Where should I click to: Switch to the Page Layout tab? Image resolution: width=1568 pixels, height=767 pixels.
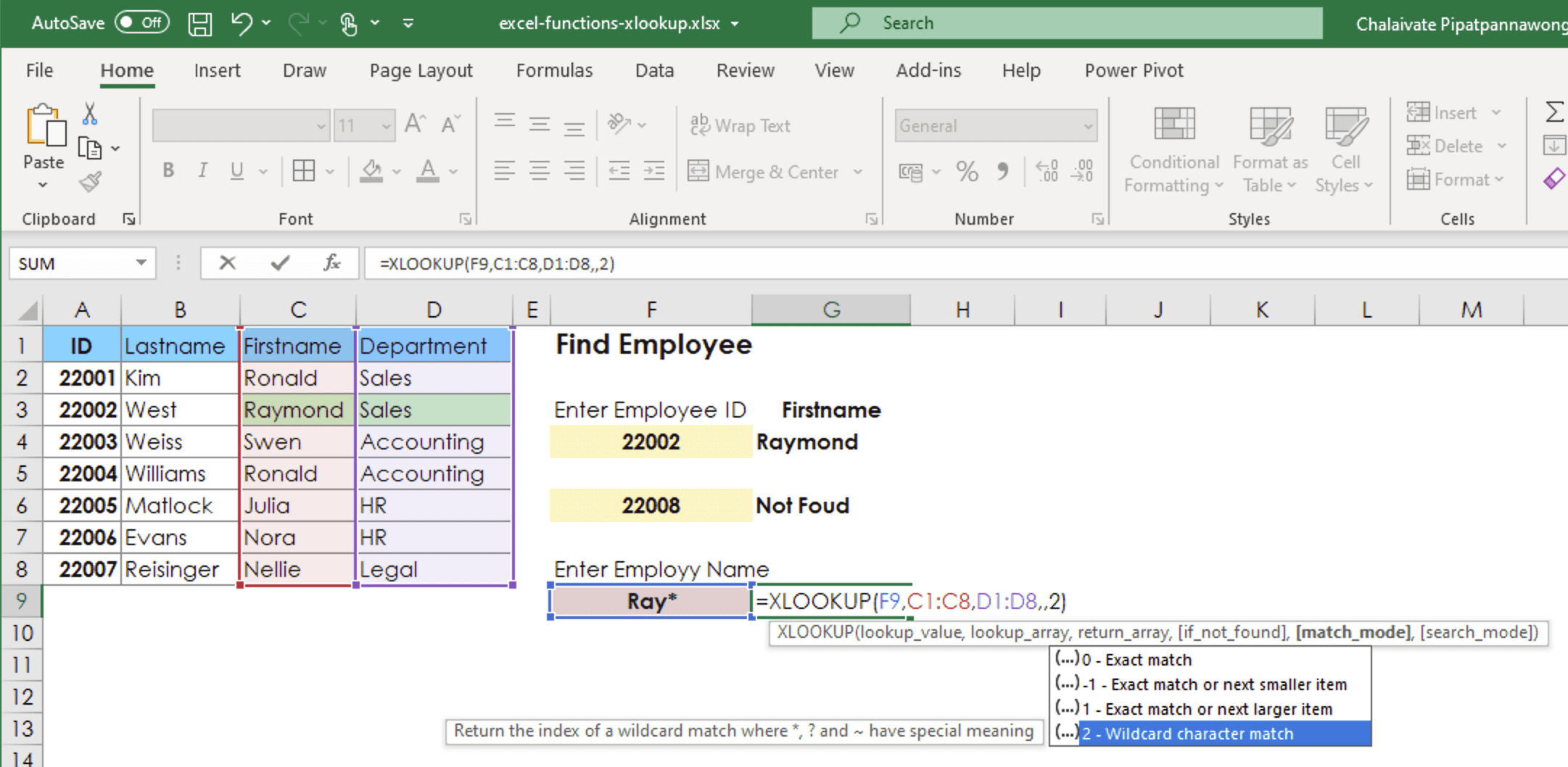pyautogui.click(x=421, y=70)
